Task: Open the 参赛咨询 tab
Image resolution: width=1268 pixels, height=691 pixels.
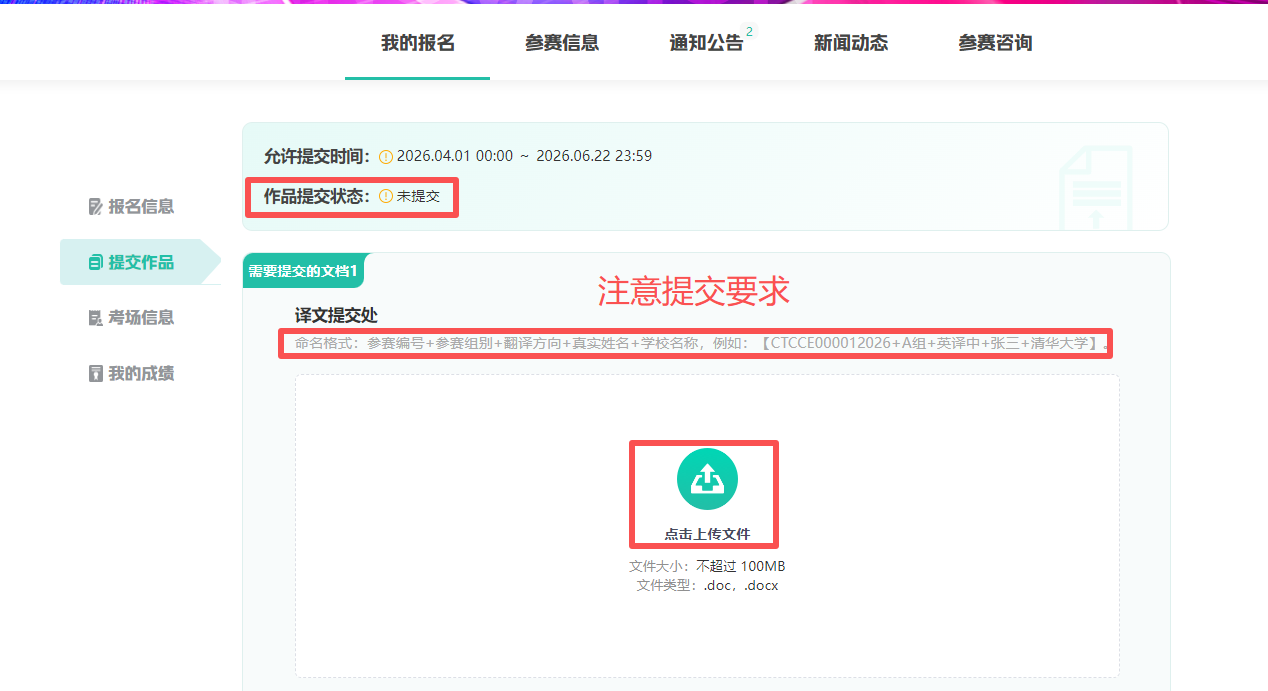Action: [995, 43]
